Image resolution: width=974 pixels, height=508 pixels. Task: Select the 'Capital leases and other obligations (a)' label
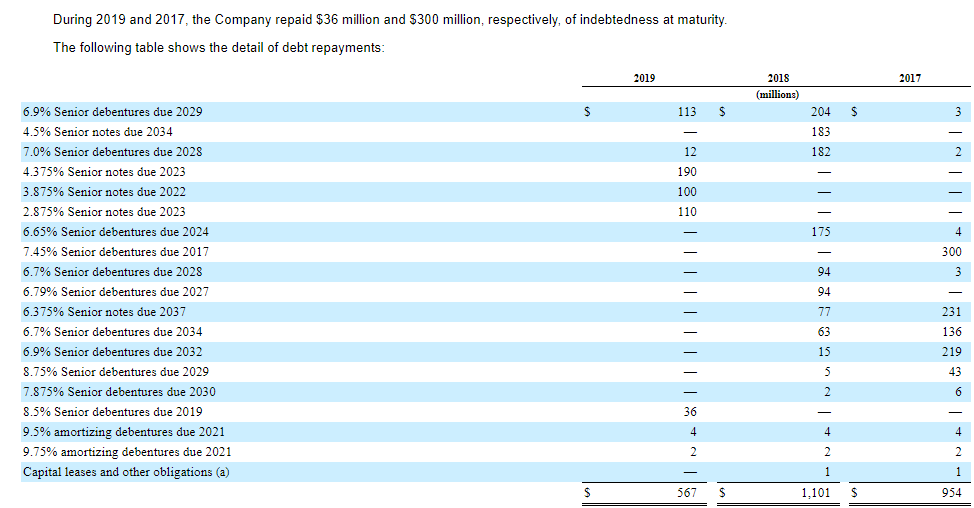[126, 472]
